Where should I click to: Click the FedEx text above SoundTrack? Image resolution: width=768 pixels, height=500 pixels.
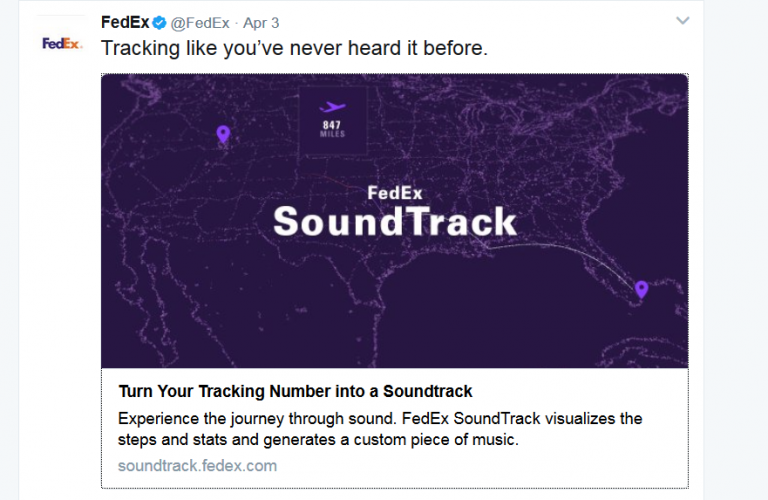395,193
